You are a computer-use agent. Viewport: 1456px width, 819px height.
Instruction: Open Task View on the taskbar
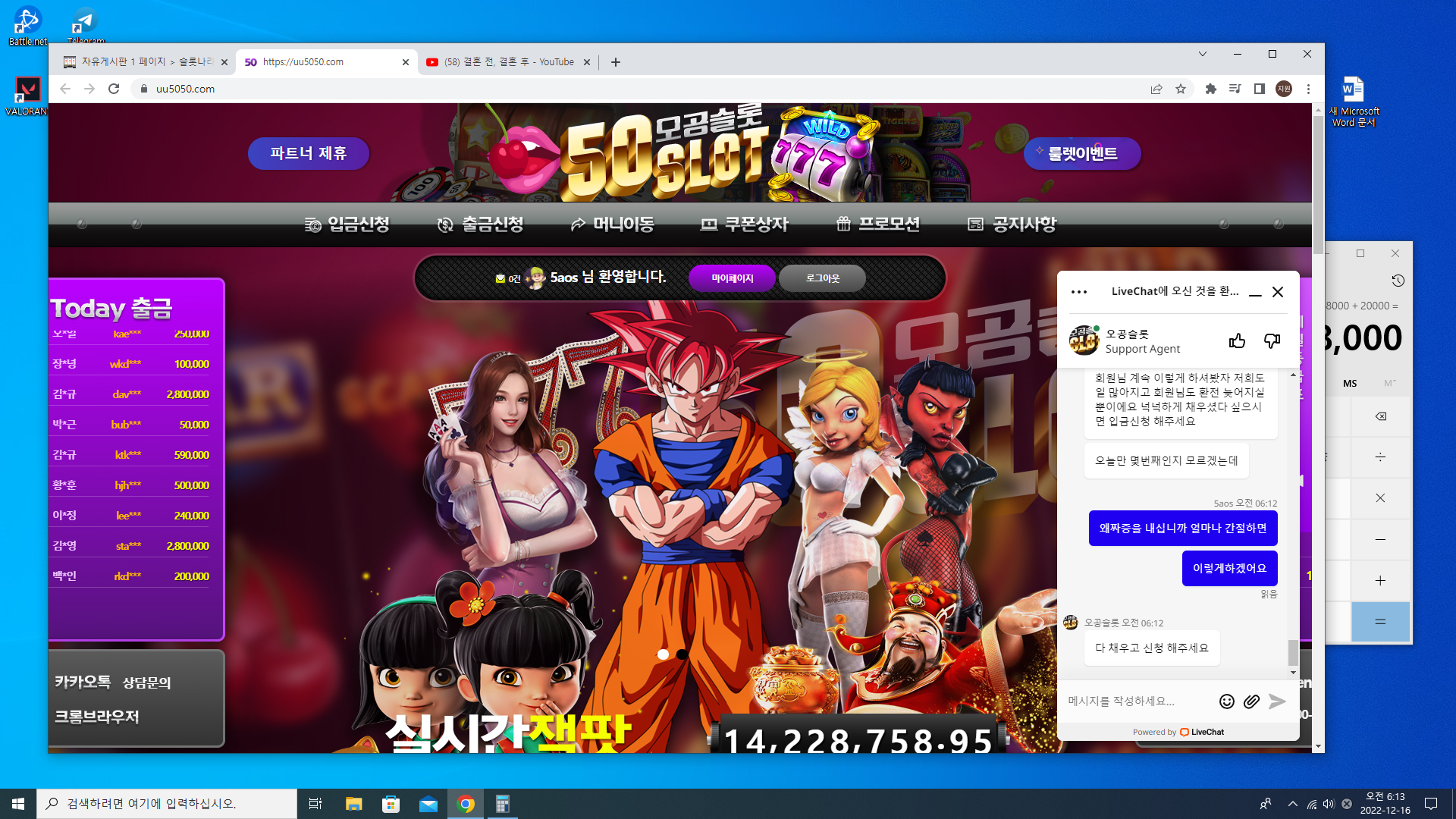click(x=315, y=804)
